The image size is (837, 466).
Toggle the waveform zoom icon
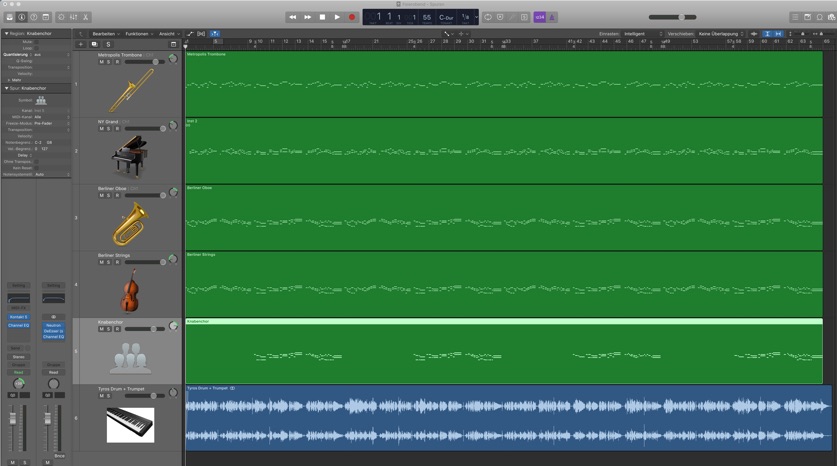[x=754, y=34]
